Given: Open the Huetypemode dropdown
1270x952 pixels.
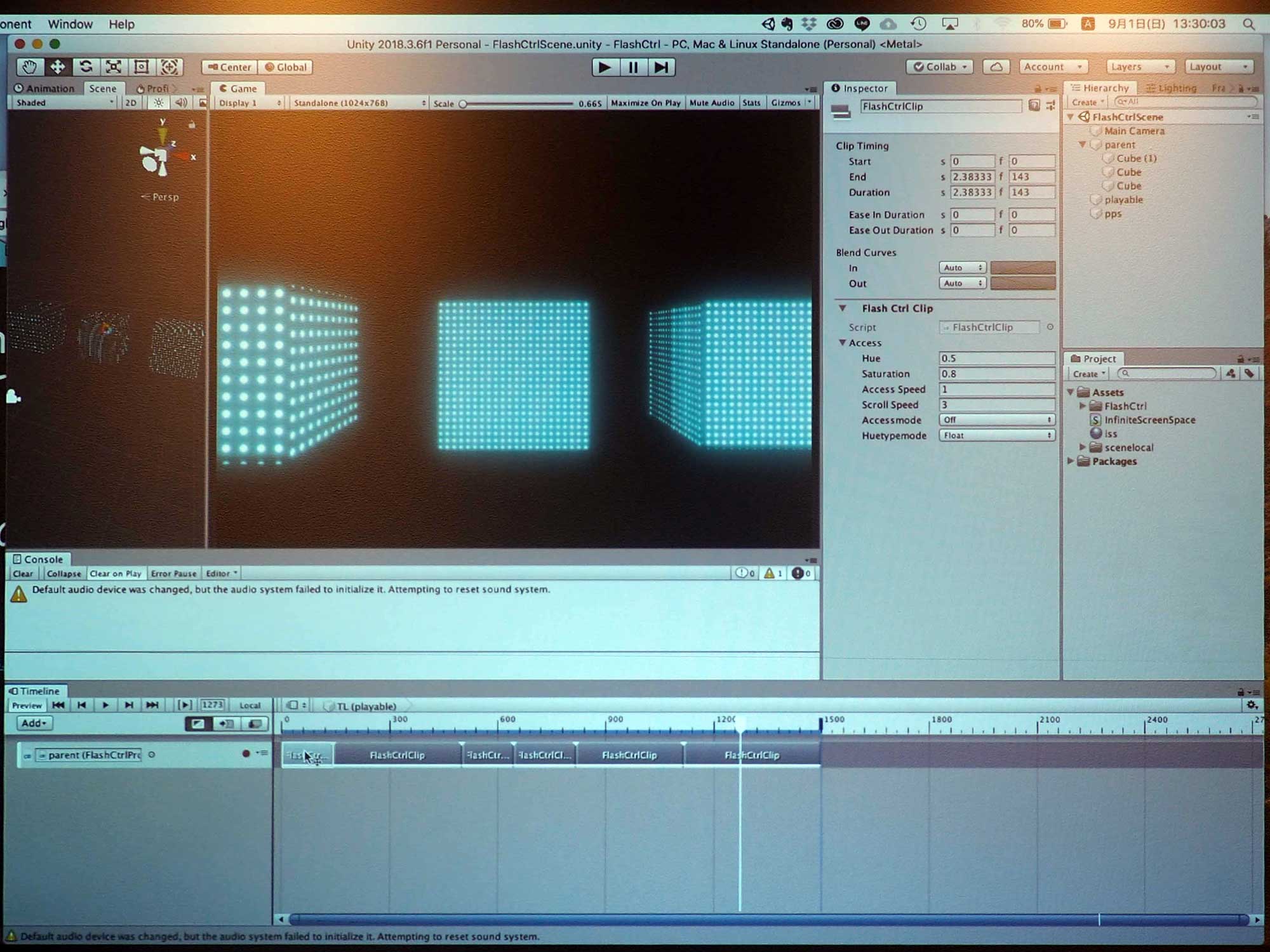Looking at the screenshot, I should point(996,435).
